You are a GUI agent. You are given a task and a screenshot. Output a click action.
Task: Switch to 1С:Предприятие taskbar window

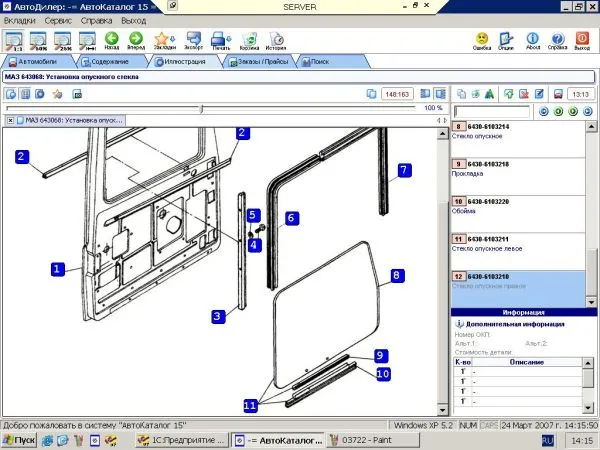click(x=182, y=440)
